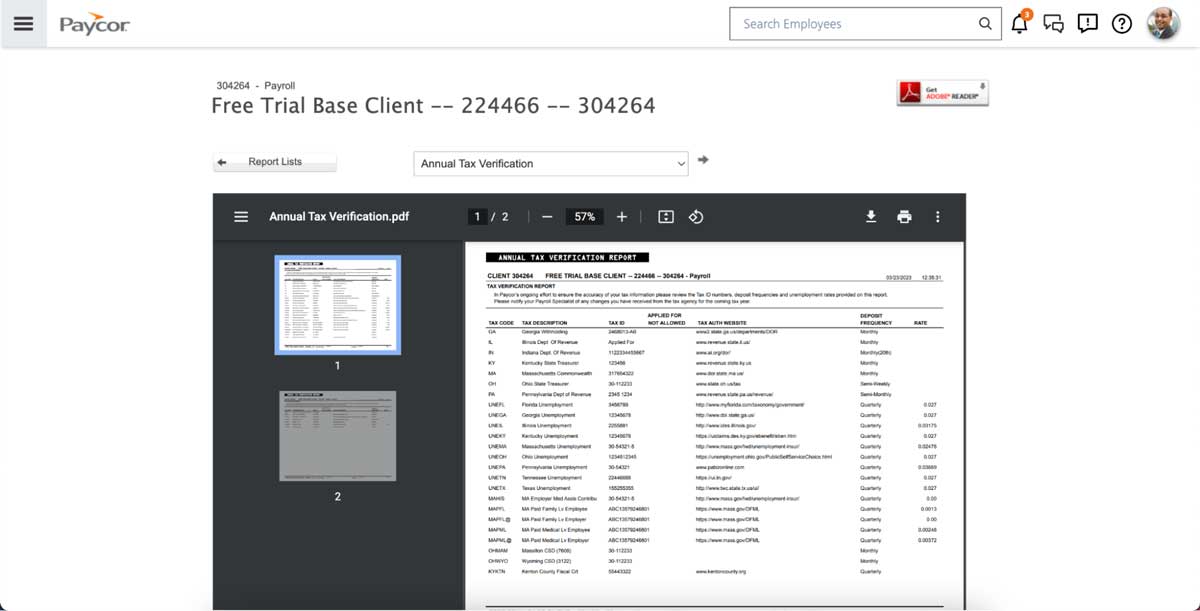This screenshot has width=1200, height=611.
Task: Expand the PDF viewer sidebar hamburger menu
Action: (240, 216)
